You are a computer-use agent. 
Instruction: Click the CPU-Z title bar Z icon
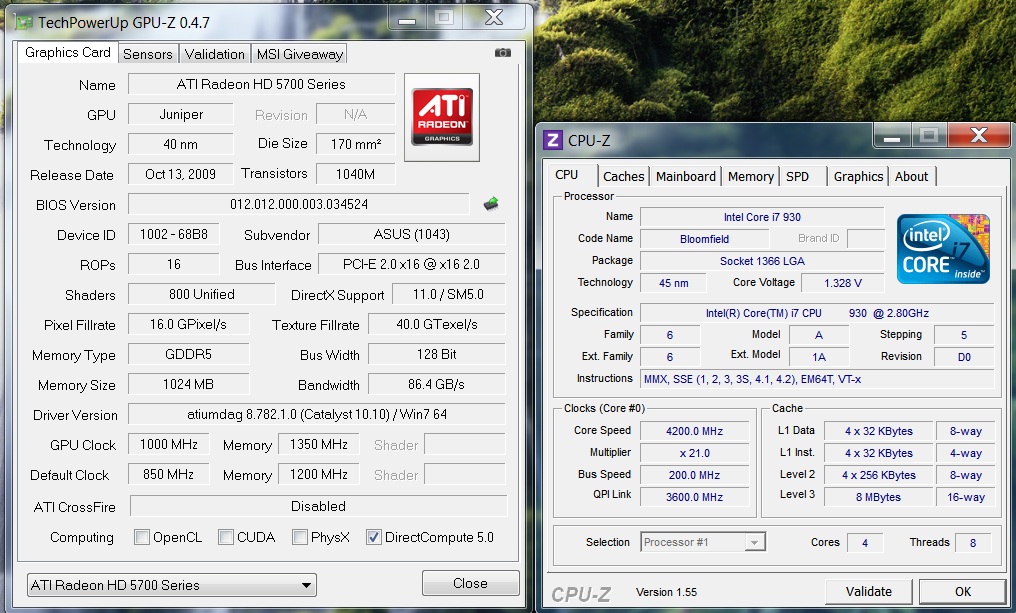(x=553, y=140)
